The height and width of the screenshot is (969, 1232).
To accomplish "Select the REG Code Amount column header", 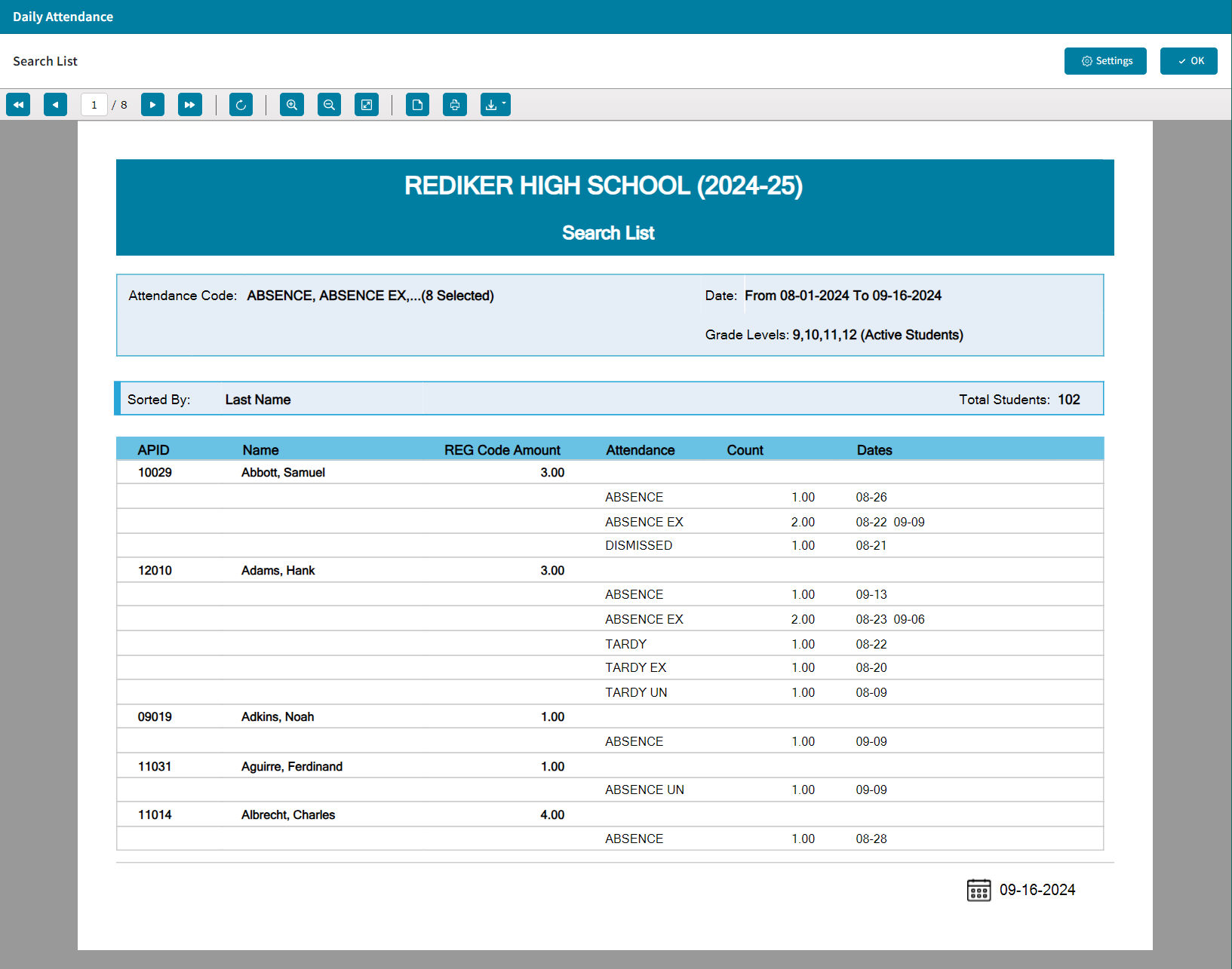I will 502,450.
